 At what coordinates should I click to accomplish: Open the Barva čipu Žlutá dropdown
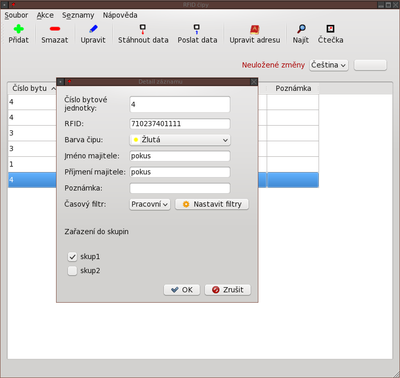pyautogui.click(x=180, y=140)
